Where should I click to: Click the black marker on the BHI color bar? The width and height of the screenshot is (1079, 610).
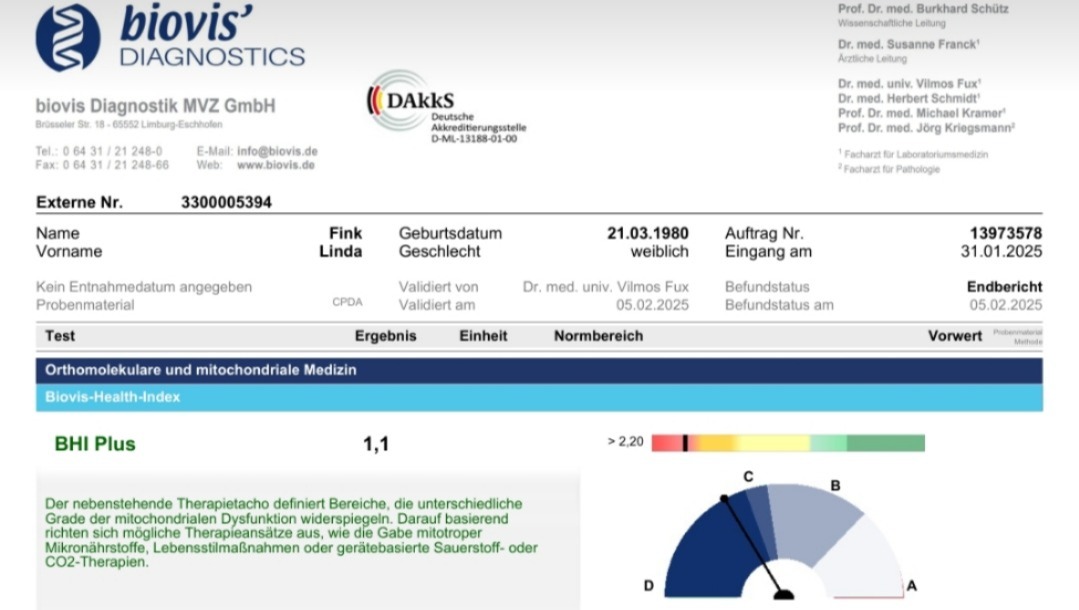coord(685,443)
